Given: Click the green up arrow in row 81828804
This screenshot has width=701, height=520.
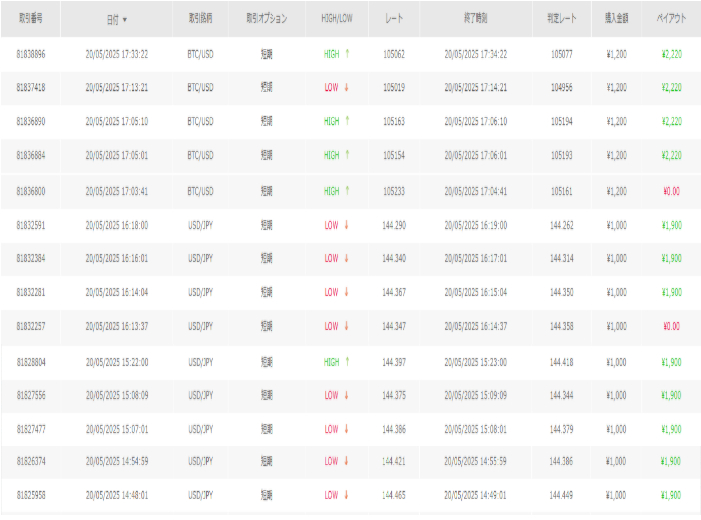Looking at the screenshot, I should point(347,362).
